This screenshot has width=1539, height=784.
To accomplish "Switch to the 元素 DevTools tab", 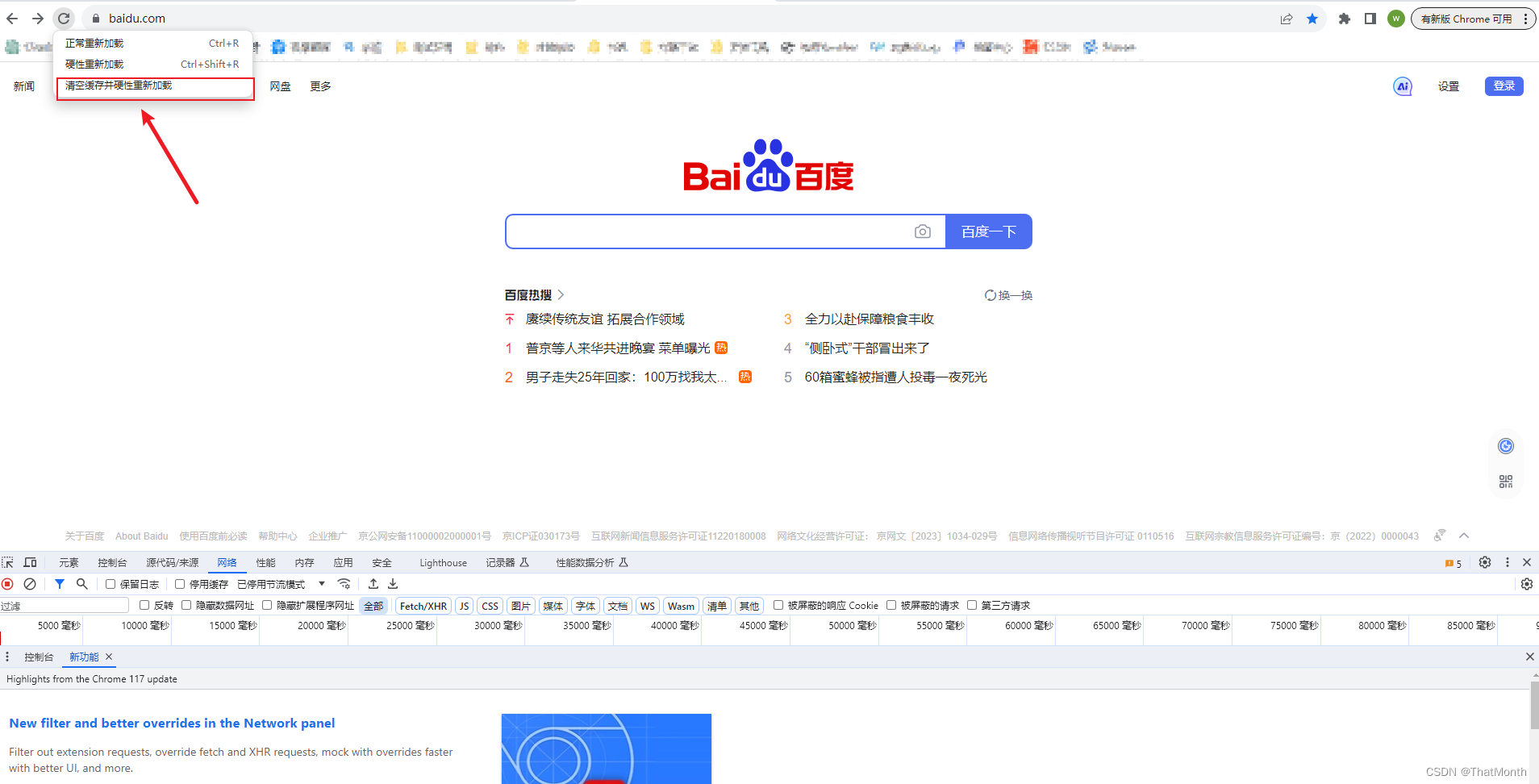I will pyautogui.click(x=69, y=563).
